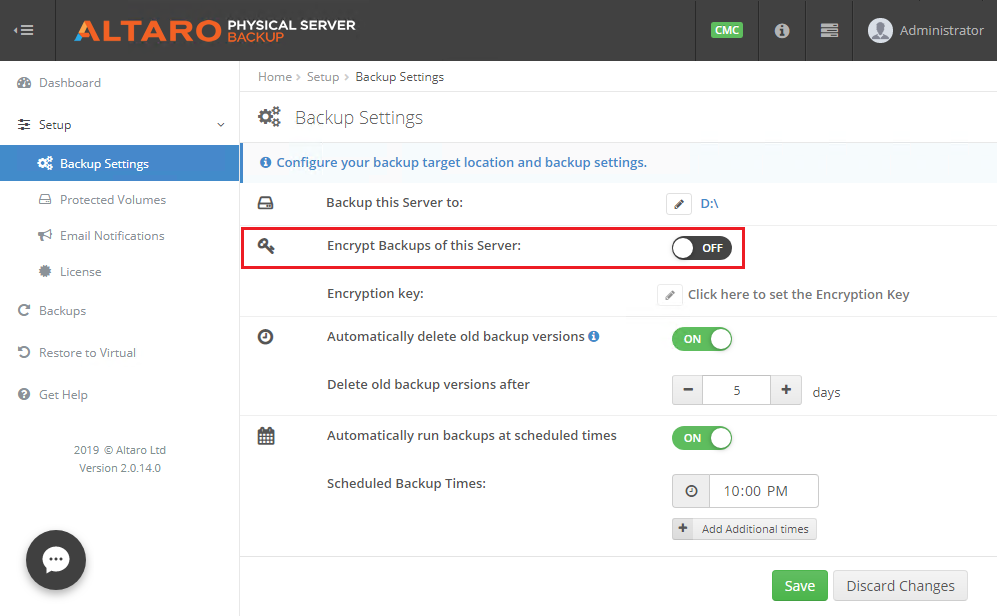Click the pencil to set Encryption Key

pos(670,295)
